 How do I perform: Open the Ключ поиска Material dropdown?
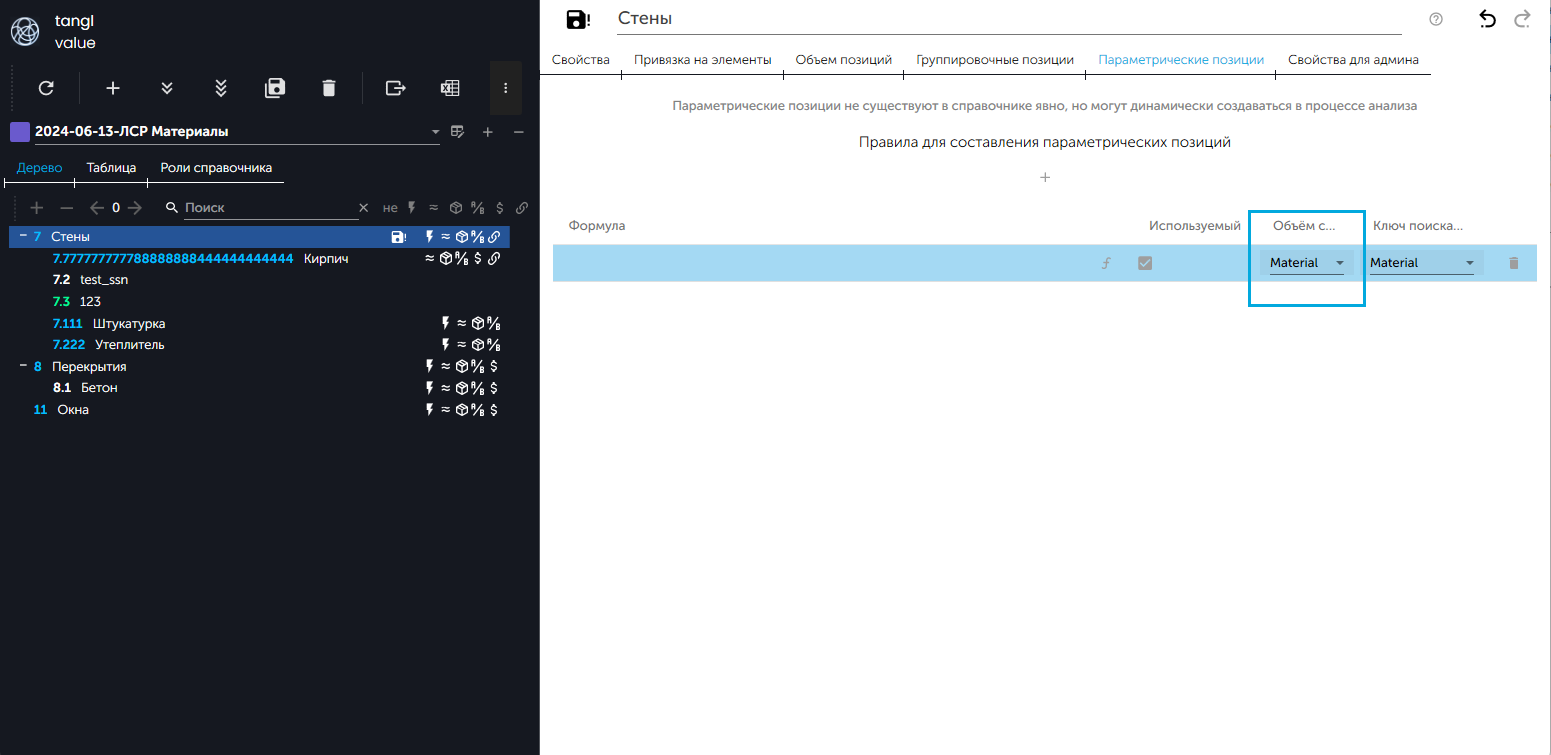tap(1421, 263)
